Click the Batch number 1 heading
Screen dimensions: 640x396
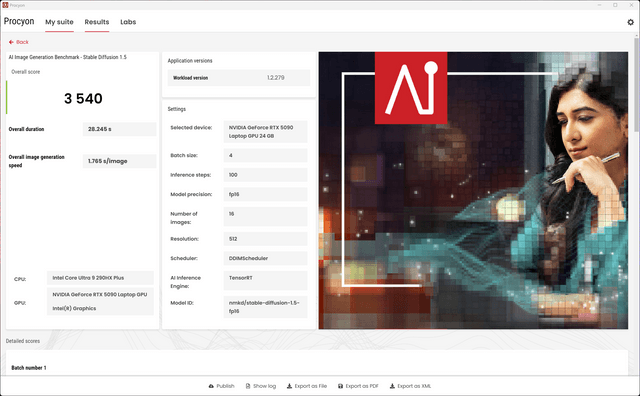tap(29, 368)
